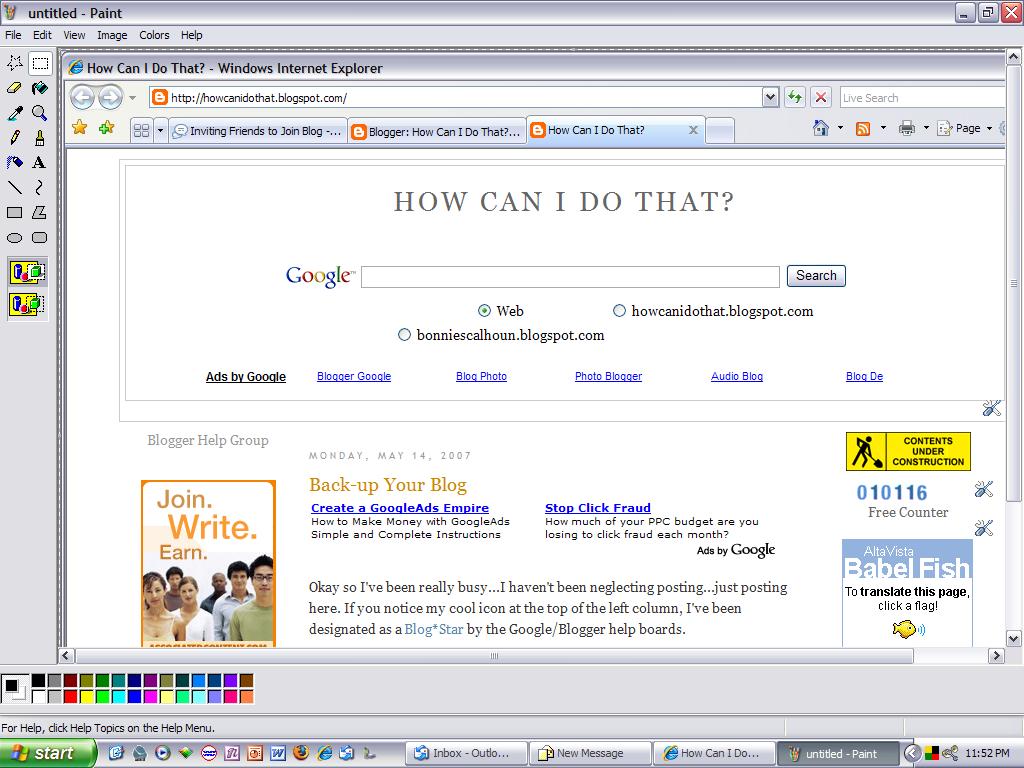Click the Quick Tabs grid icon
The image size is (1024, 768).
click(x=141, y=131)
